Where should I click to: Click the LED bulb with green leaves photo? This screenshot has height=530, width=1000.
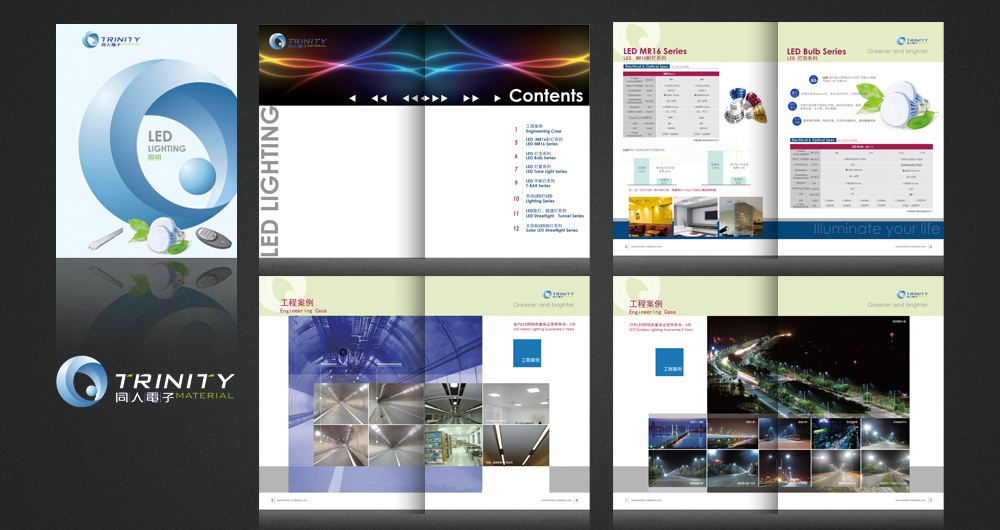click(x=907, y=103)
